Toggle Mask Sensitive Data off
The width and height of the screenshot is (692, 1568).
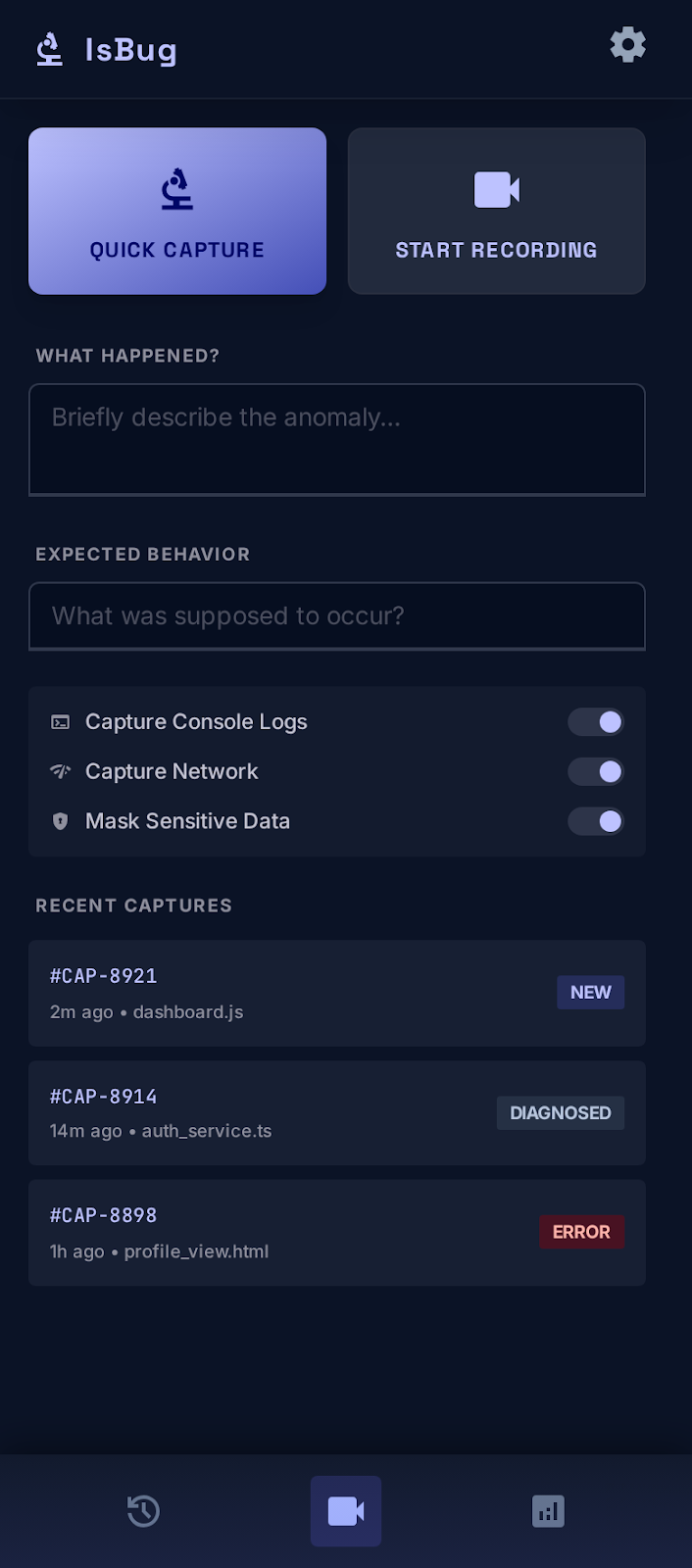pos(596,821)
